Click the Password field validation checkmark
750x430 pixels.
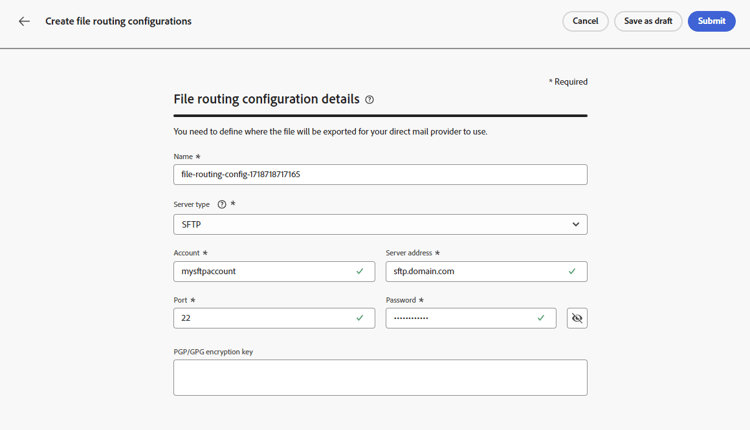541,318
